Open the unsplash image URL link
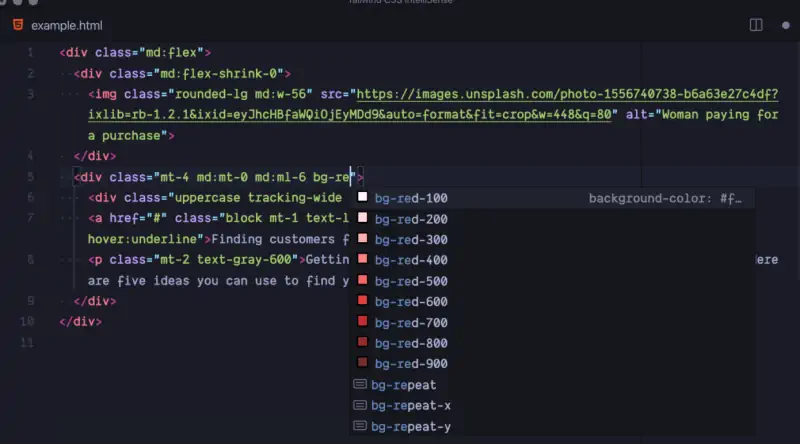 (567, 94)
